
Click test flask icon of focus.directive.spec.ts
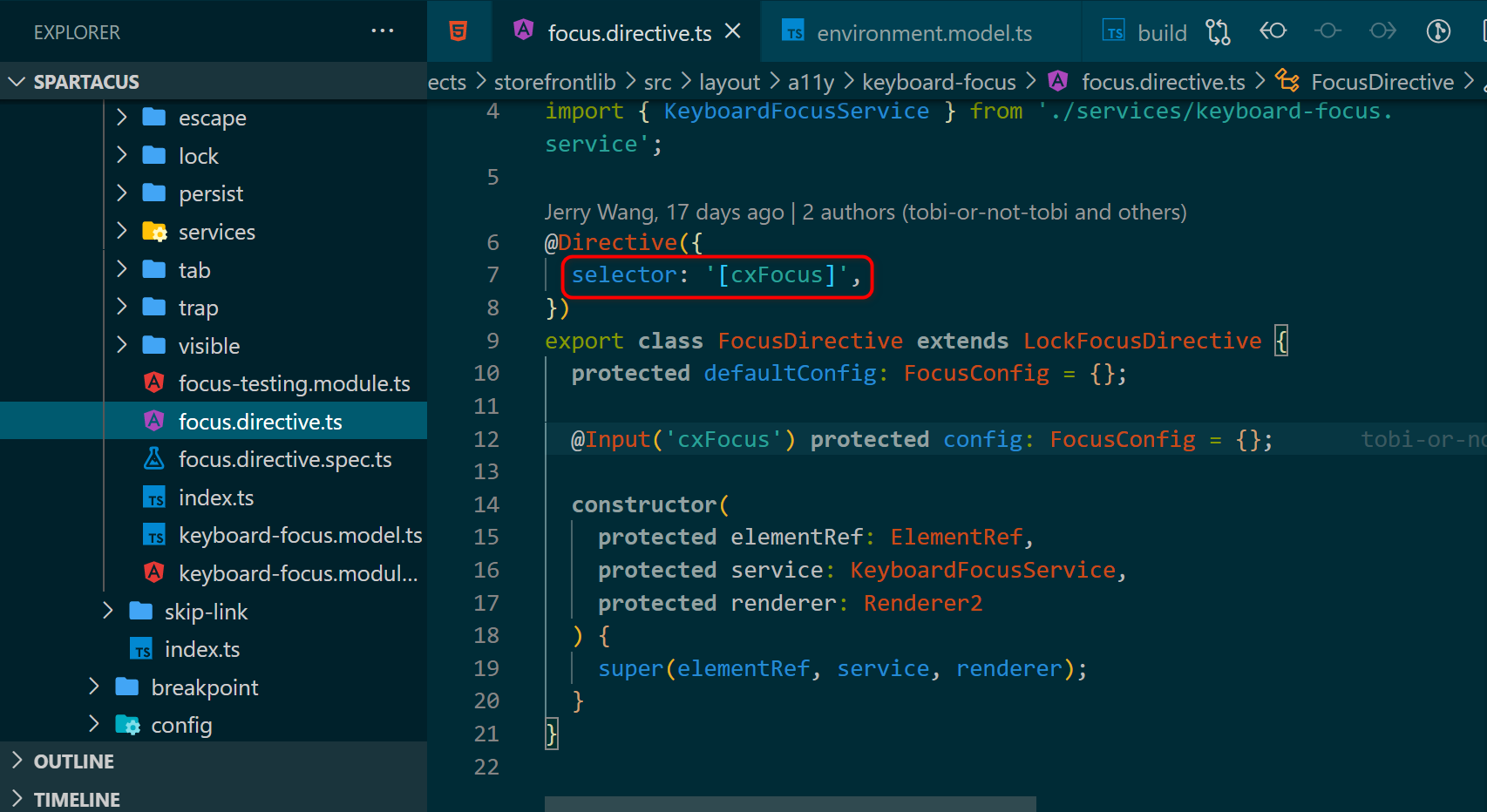(x=154, y=458)
